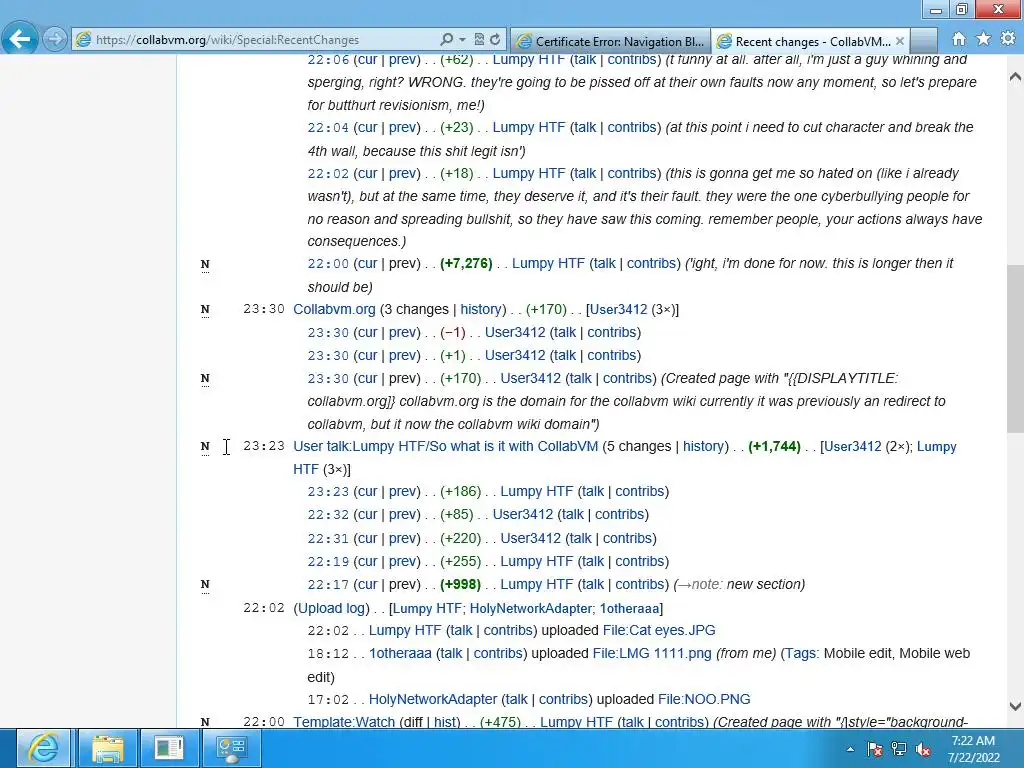The image size is (1024, 768).
Task: Refresh the page with reload icon
Action: pyautogui.click(x=495, y=39)
